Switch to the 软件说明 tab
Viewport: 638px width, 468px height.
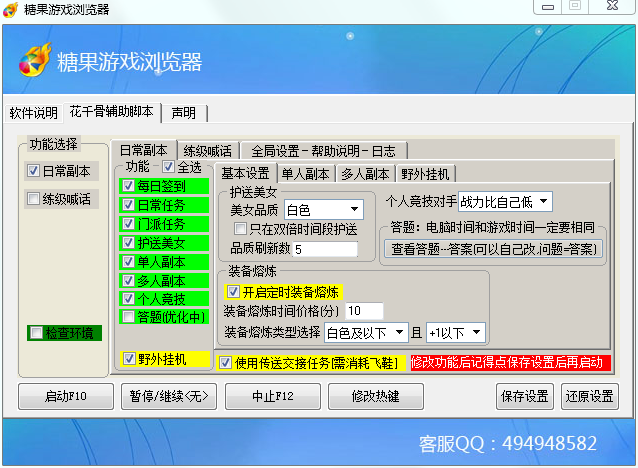(x=34, y=112)
